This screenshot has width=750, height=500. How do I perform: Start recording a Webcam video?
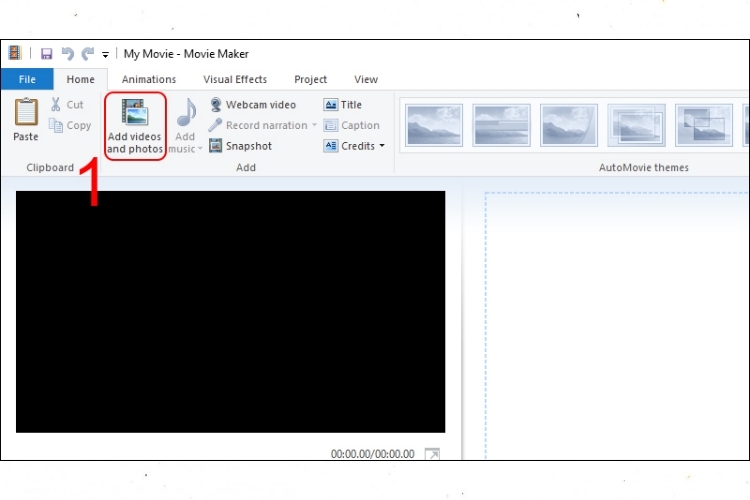[x=253, y=104]
